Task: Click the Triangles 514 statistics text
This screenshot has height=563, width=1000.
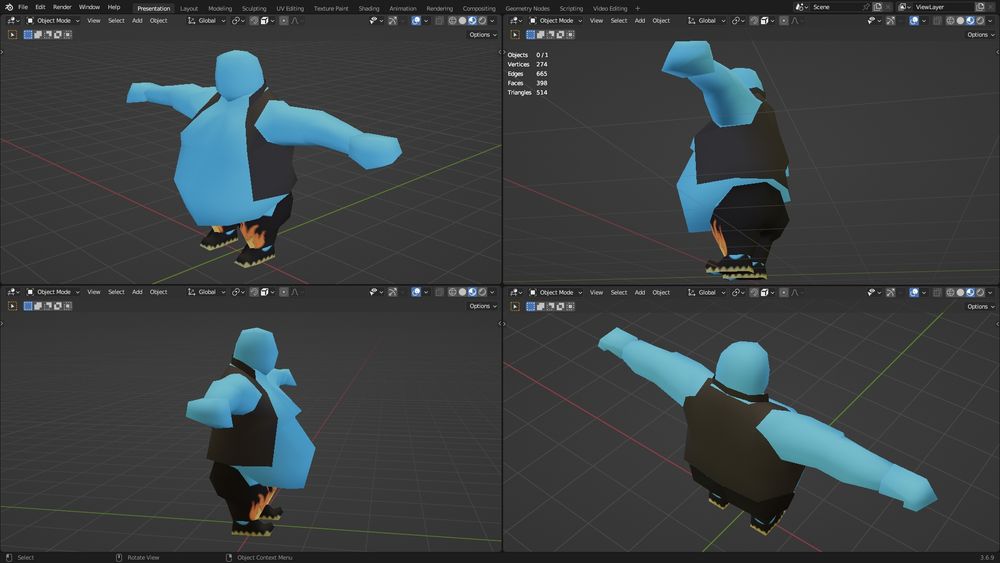Action: tap(527, 92)
